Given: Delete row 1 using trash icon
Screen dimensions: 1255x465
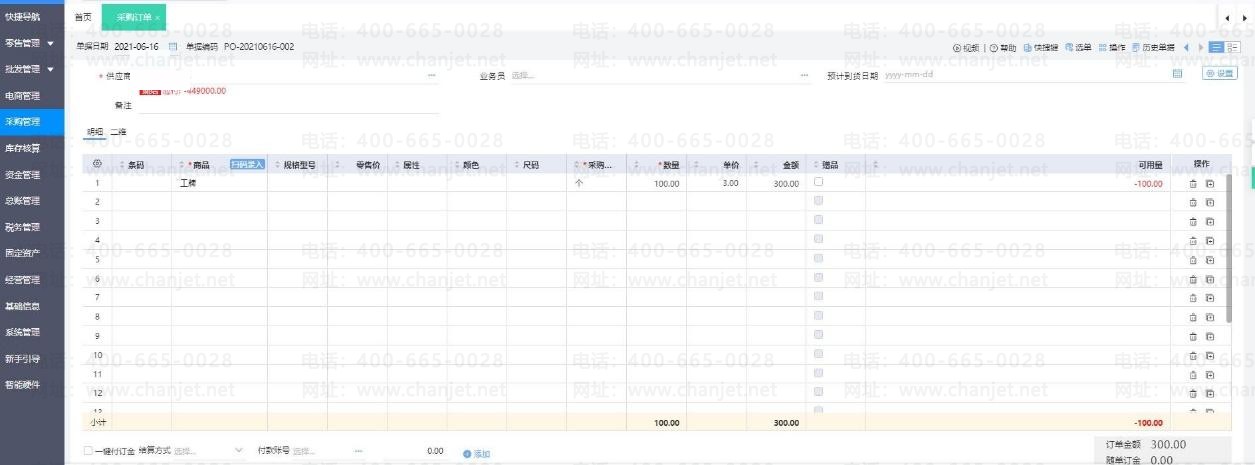Looking at the screenshot, I should point(1192,184).
